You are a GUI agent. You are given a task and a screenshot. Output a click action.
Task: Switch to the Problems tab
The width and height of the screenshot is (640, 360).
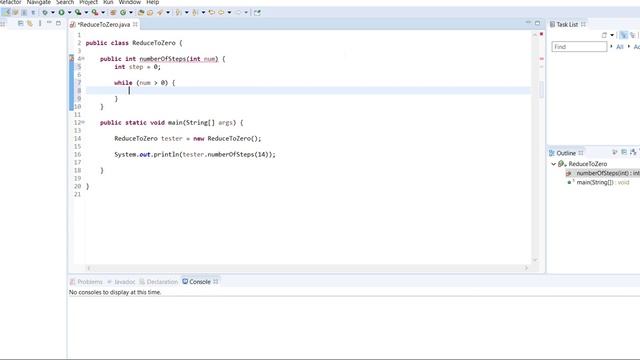coord(87,282)
